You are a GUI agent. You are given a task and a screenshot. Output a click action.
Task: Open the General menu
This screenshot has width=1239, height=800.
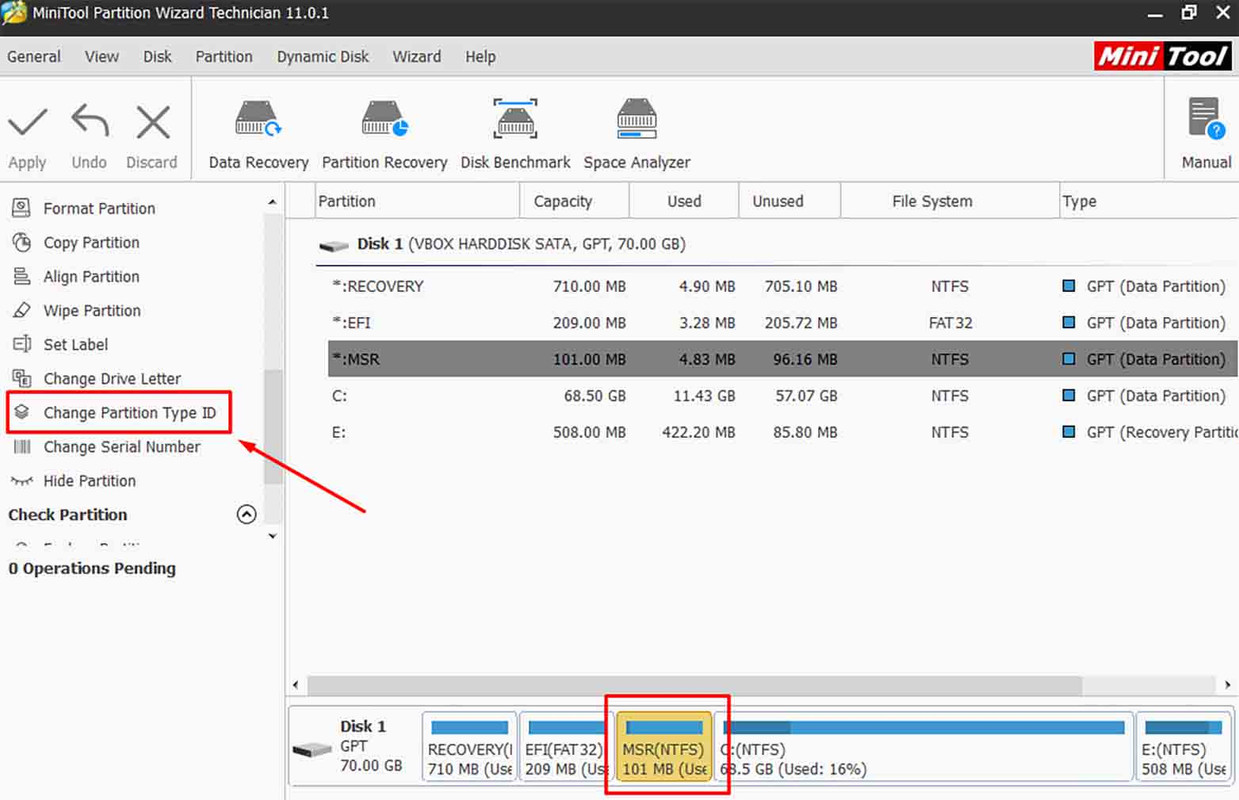click(34, 56)
